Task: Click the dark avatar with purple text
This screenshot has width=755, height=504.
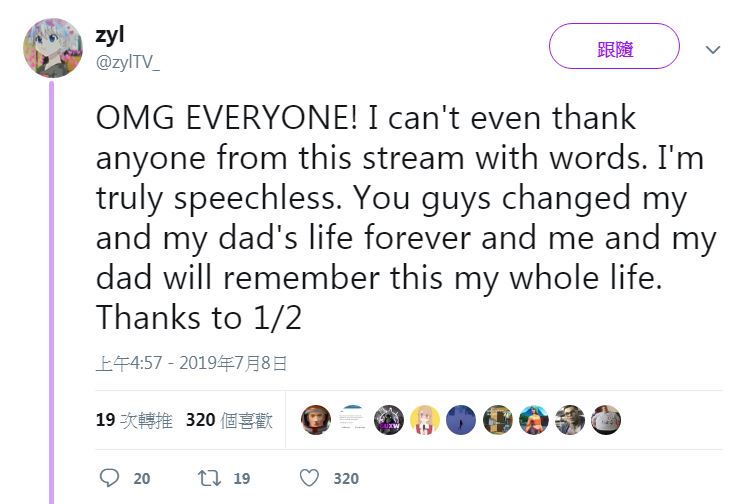Action: click(389, 420)
